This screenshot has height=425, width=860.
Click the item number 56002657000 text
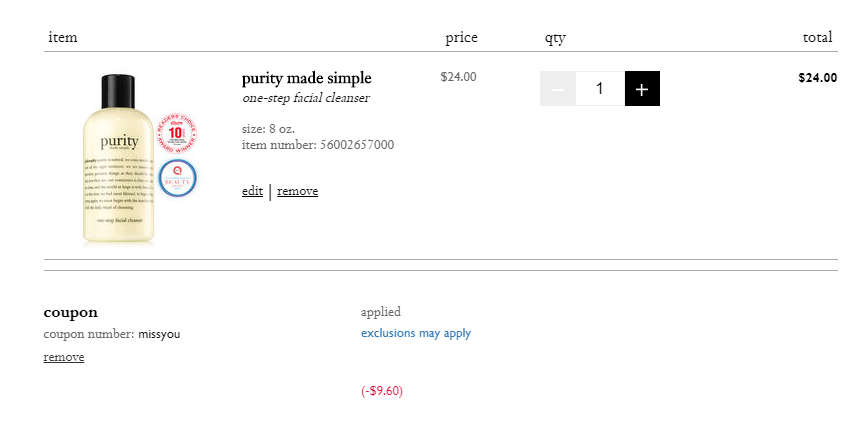(318, 145)
